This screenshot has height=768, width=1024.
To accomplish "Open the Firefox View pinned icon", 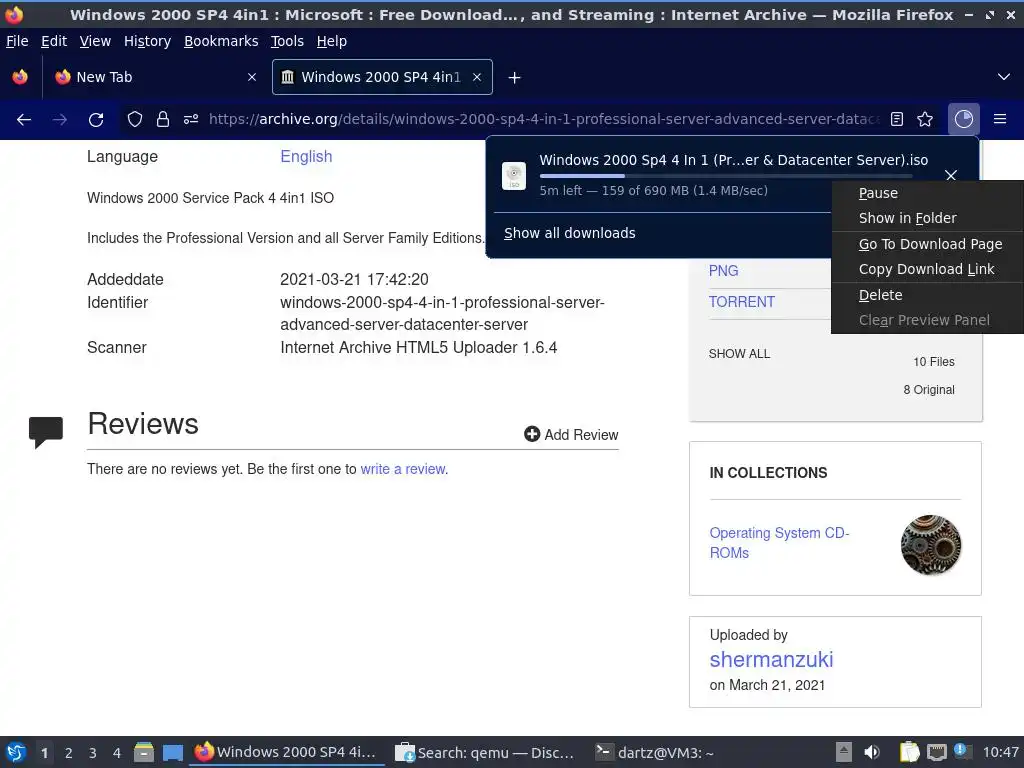I will point(20,77).
